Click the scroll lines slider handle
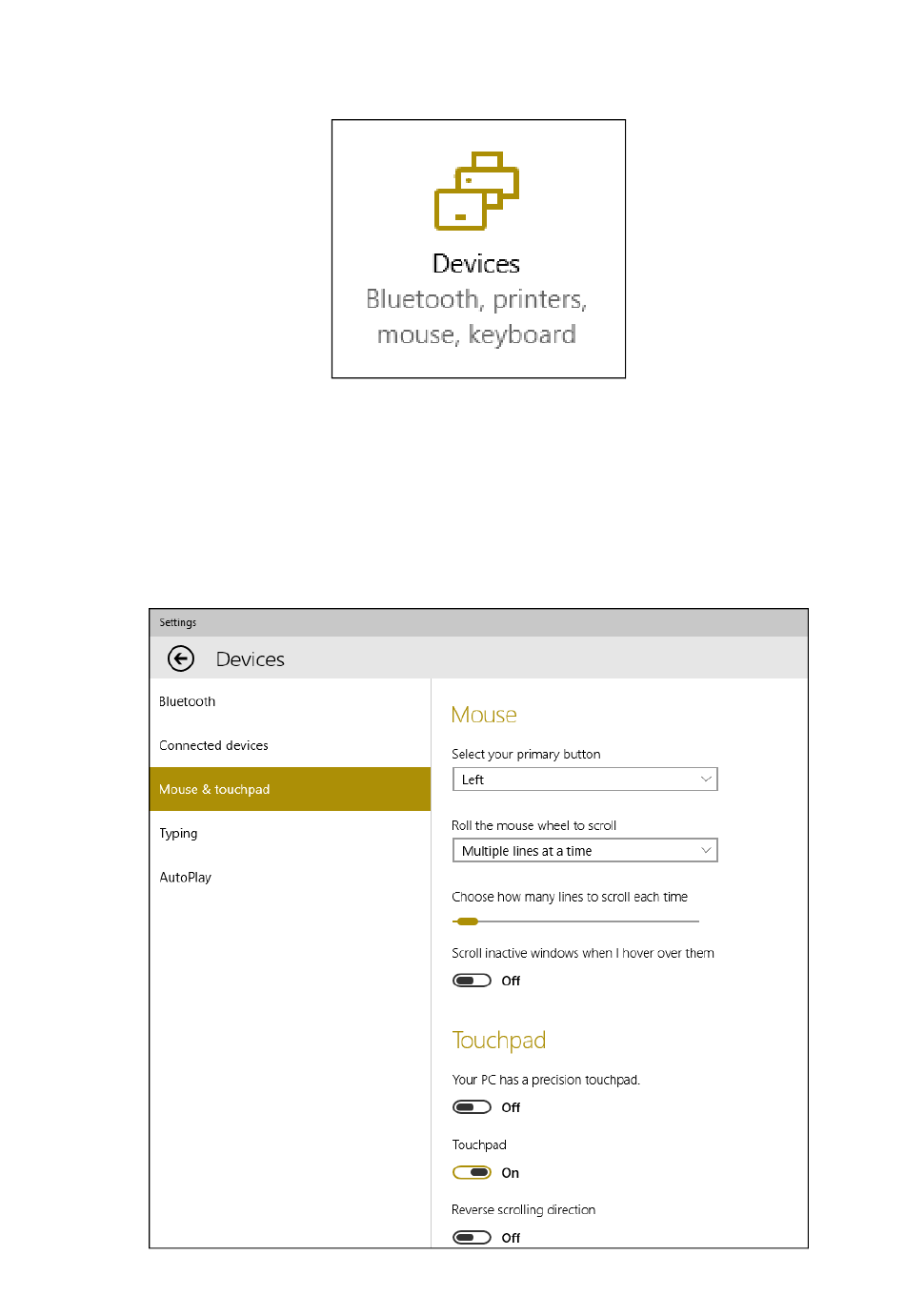 467,921
